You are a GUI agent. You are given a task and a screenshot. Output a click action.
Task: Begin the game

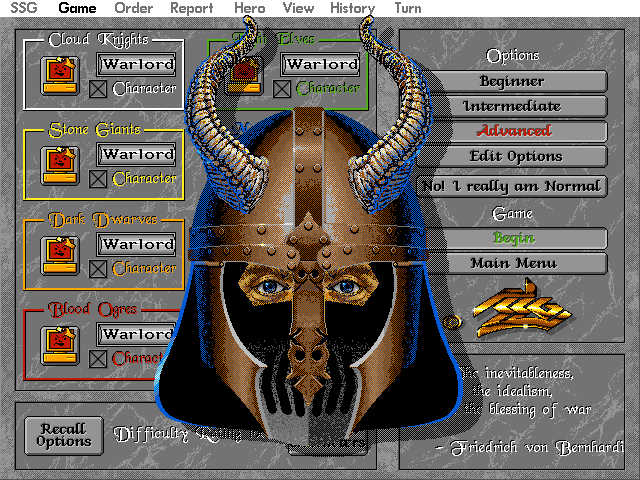point(512,238)
